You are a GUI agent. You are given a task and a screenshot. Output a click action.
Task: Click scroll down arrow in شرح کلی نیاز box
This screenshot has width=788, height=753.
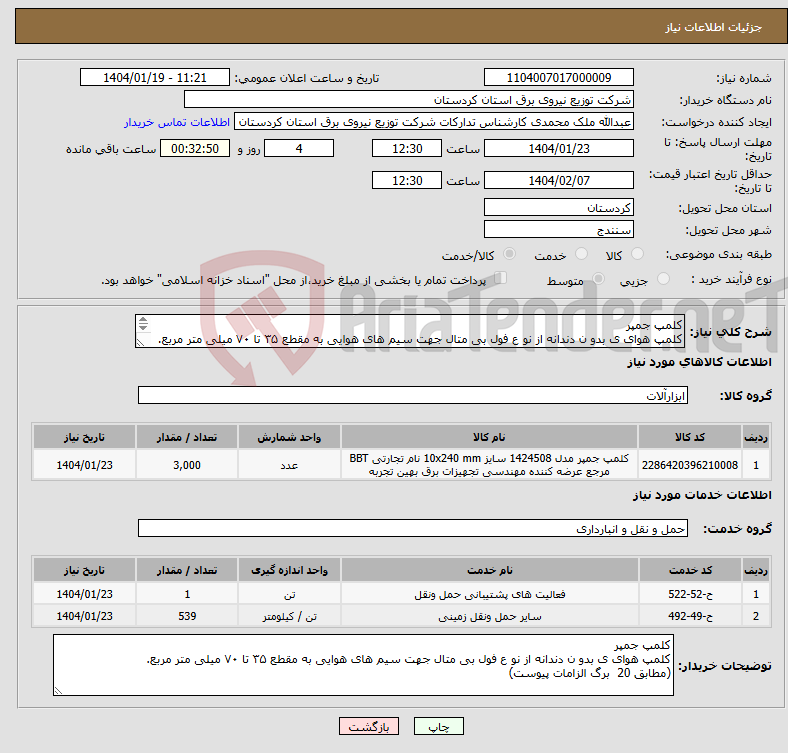143,327
